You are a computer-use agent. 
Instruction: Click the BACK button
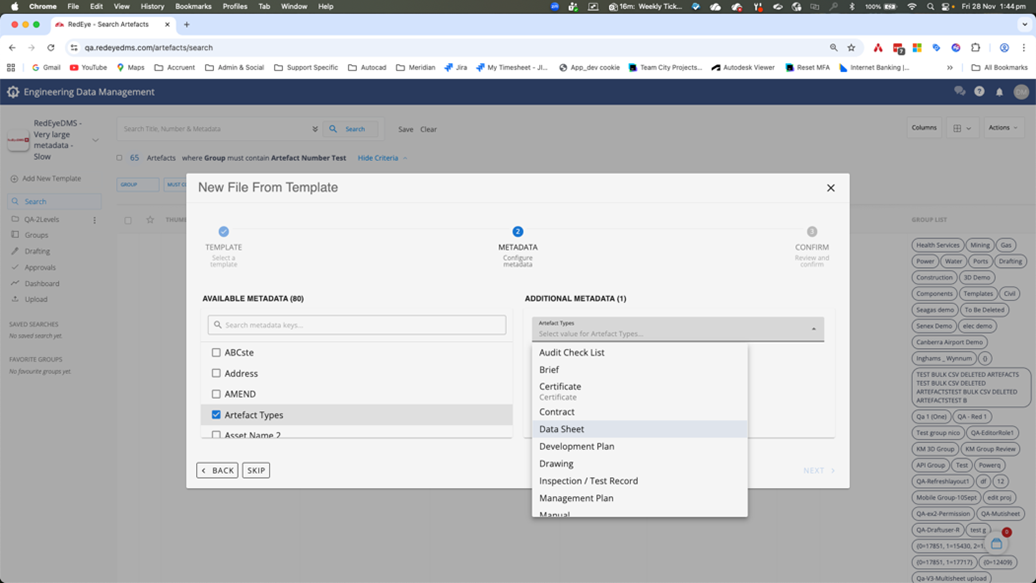coord(217,470)
